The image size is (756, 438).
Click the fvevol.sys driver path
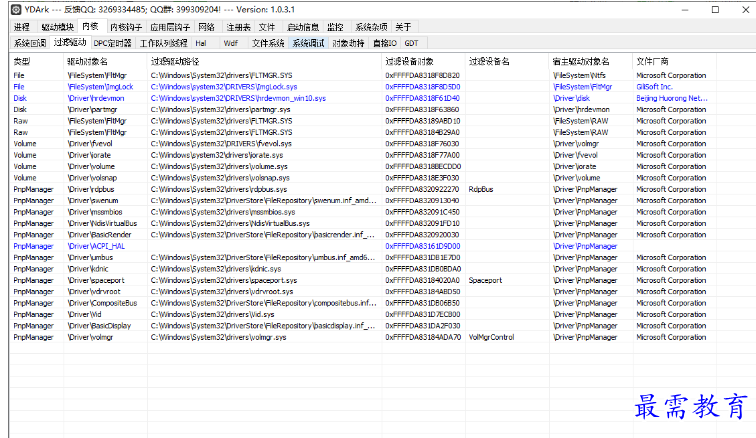coord(221,144)
